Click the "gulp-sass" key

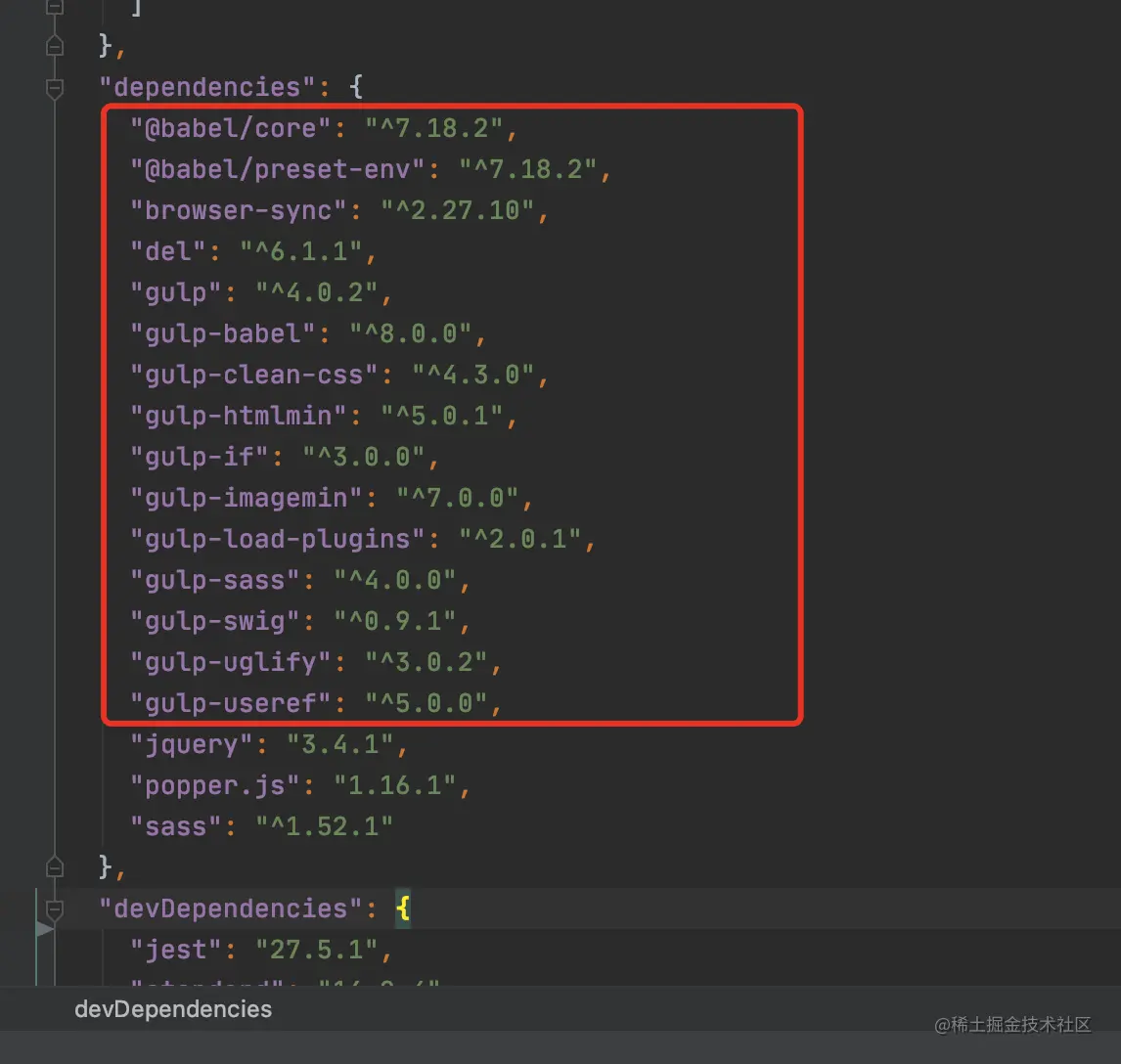[214, 580]
